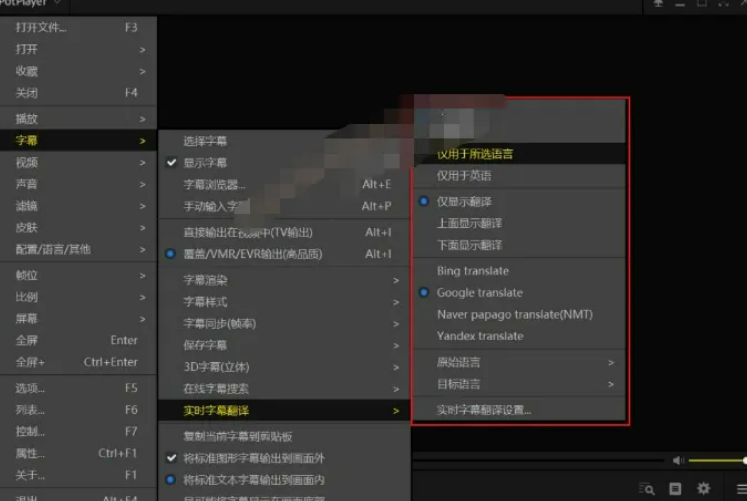Image resolution: width=747 pixels, height=501 pixels.
Task: Click 全屏 menu entry
Action: [78, 341]
